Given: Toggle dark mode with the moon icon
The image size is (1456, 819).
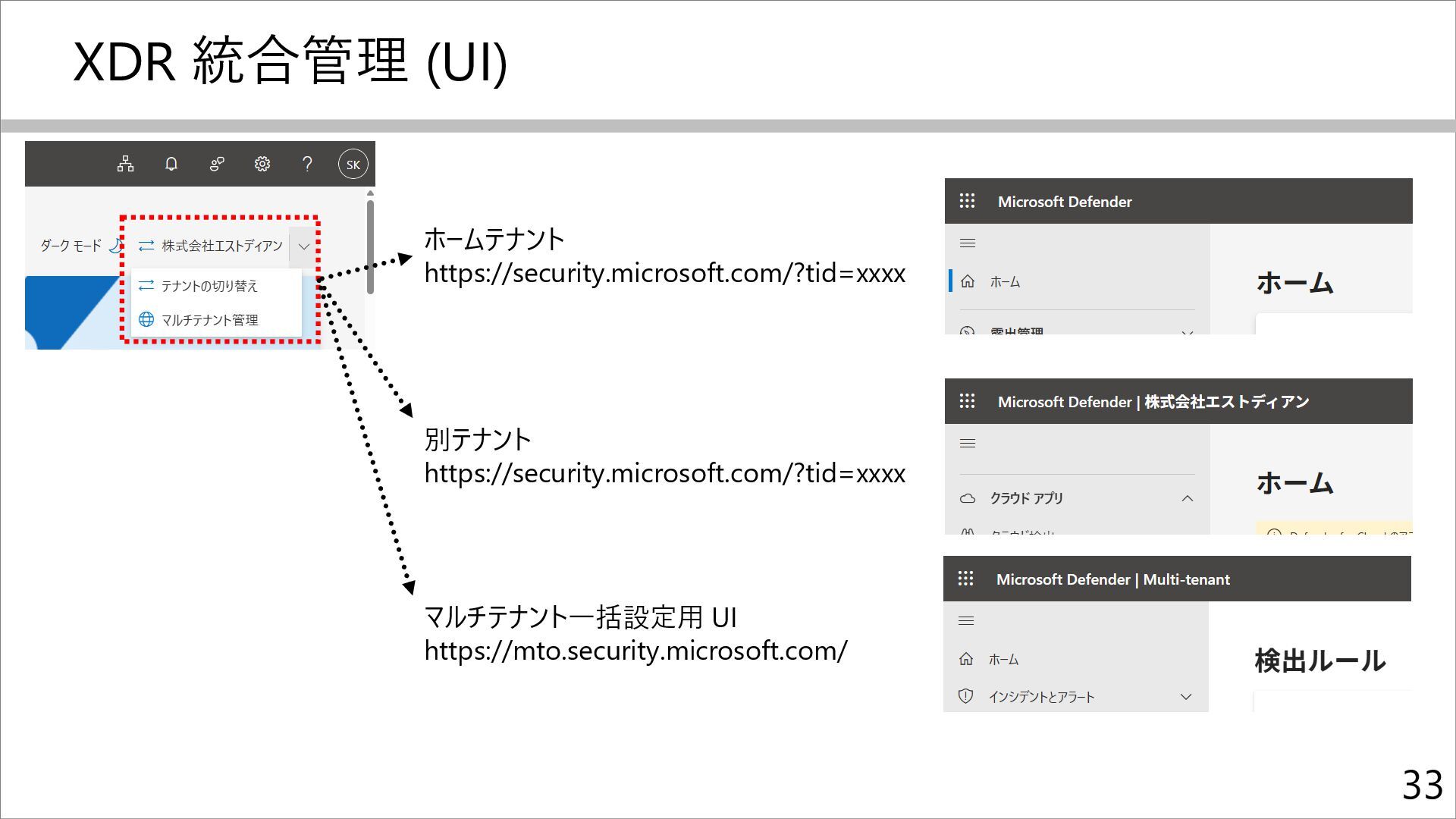Looking at the screenshot, I should (115, 246).
